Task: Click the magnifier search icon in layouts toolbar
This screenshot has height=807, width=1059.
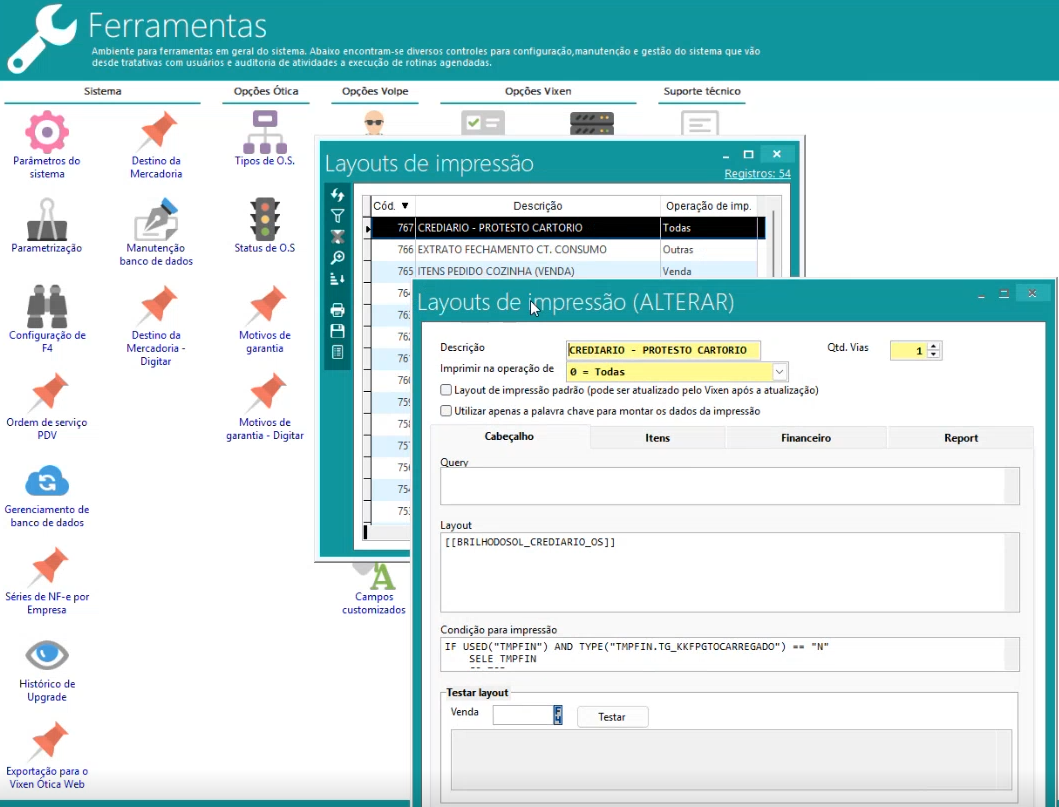Action: [338, 258]
